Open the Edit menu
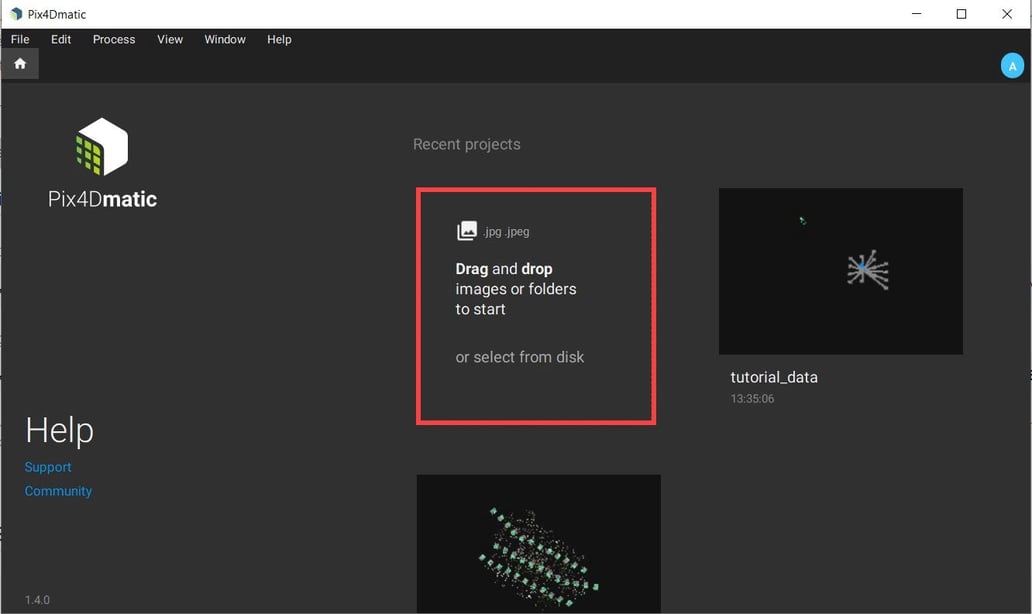Image resolution: width=1032 pixels, height=614 pixels. pyautogui.click(x=61, y=39)
